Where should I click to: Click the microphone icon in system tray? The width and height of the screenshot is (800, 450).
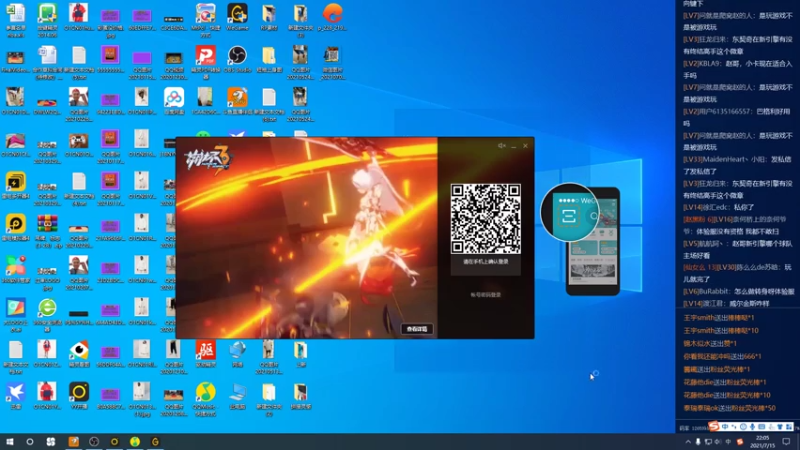698,442
